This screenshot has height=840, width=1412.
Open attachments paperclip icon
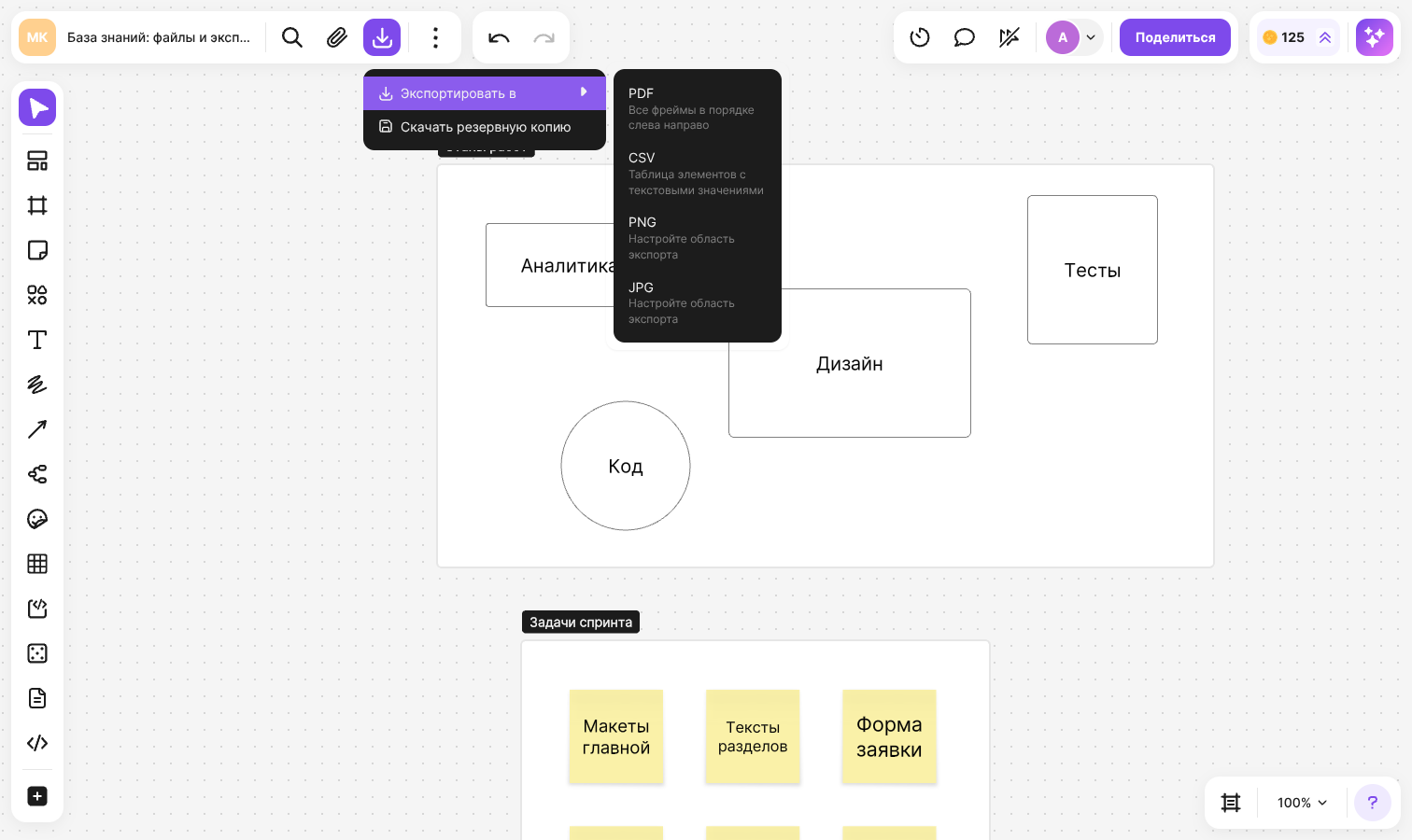pos(337,37)
